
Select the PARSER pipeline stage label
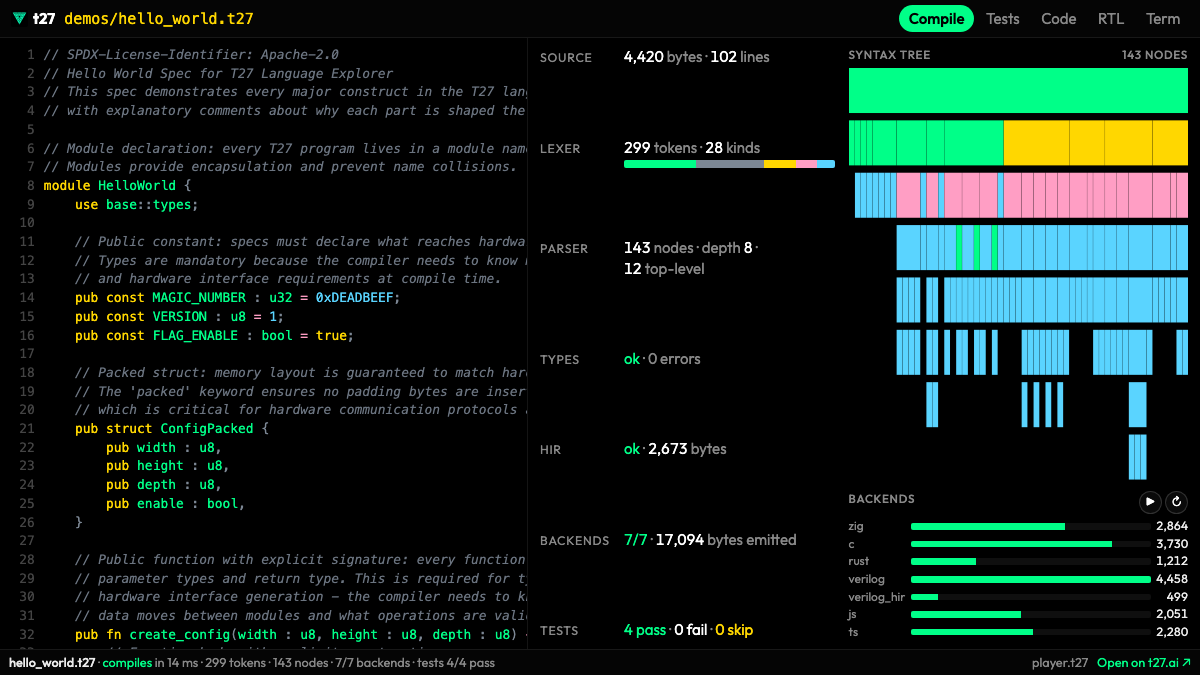pyautogui.click(x=564, y=249)
